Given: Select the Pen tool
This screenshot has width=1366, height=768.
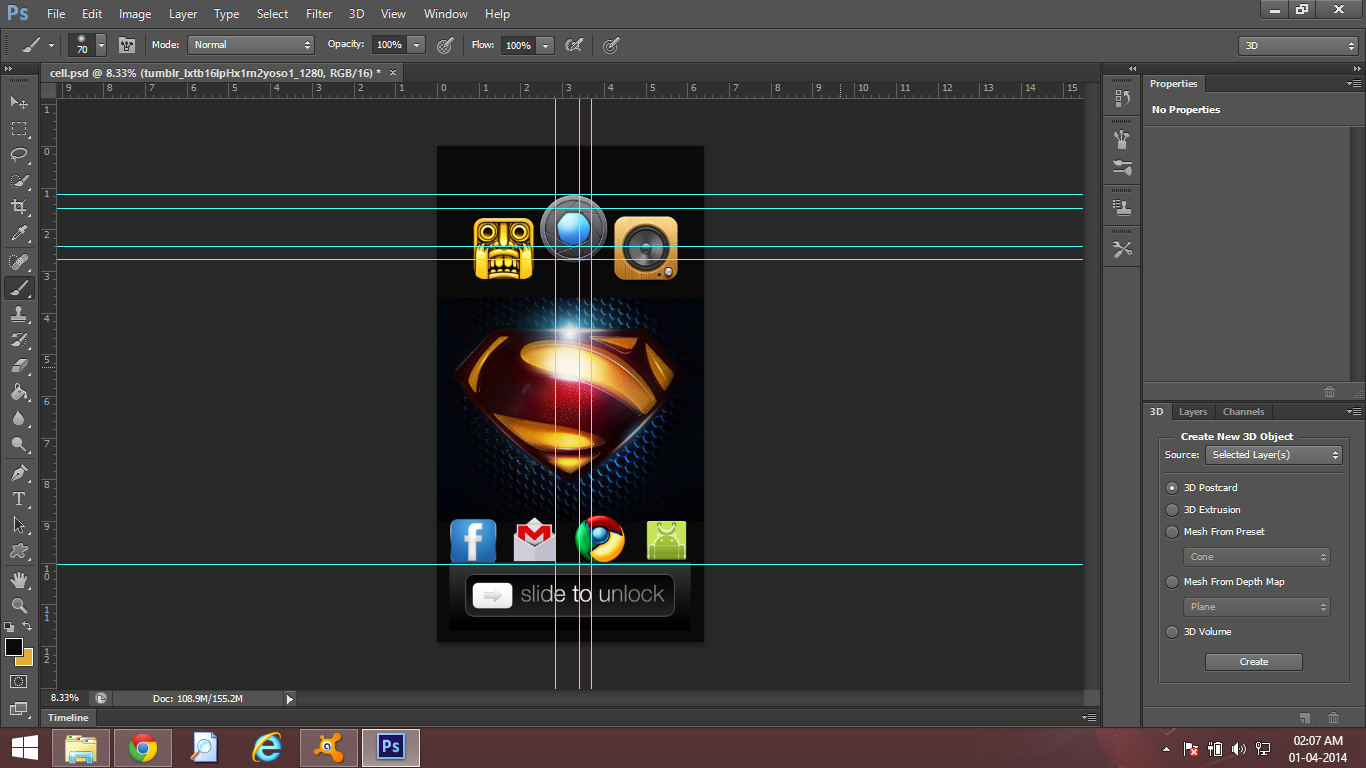Looking at the screenshot, I should coord(19,473).
